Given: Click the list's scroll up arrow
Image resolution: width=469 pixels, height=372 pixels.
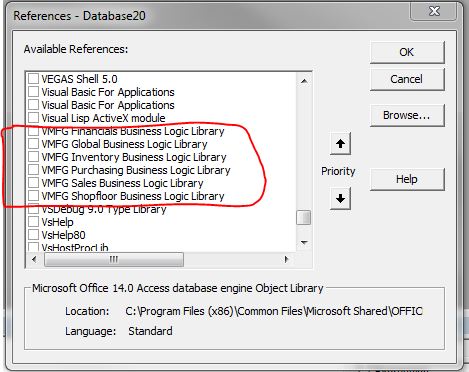Looking at the screenshot, I should [x=304, y=81].
